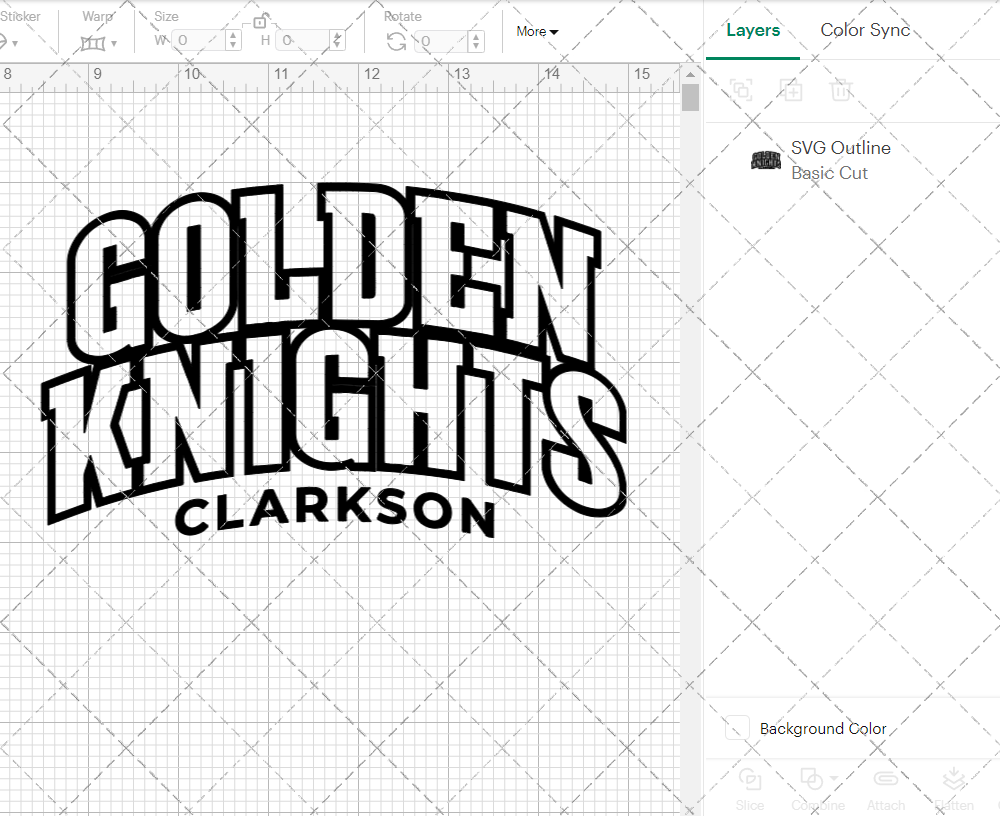Switch to the Color Sync tab
Viewport: 1000px width, 816px height.
click(865, 30)
